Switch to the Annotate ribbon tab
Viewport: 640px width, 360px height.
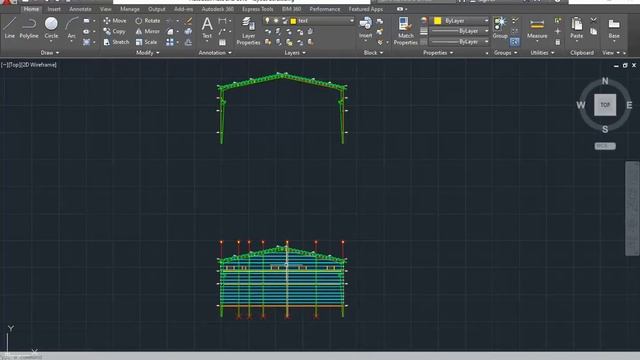point(80,9)
